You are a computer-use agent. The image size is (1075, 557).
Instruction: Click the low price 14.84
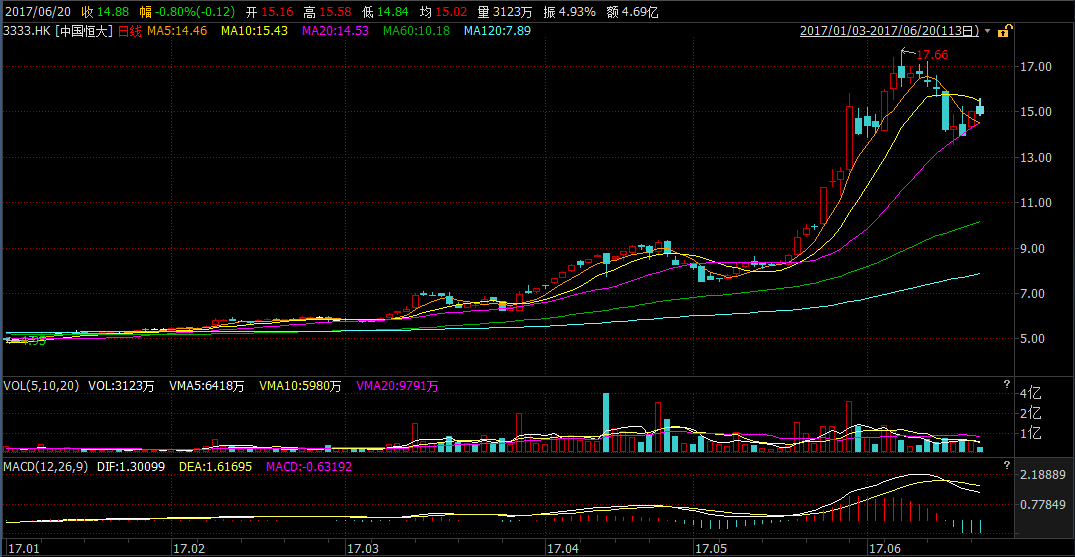click(x=394, y=12)
